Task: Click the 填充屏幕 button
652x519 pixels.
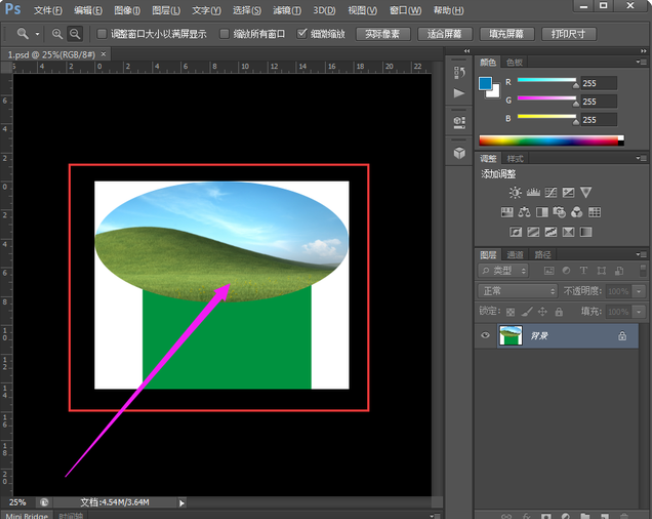Action: tap(506, 34)
